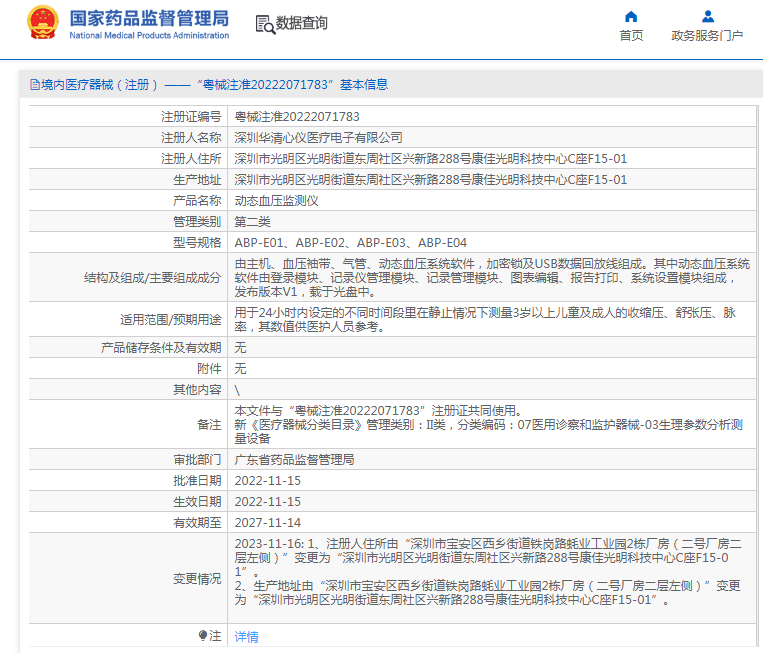Select 无 value in 附件 row
This screenshot has height=653, width=763.
[x=240, y=368]
